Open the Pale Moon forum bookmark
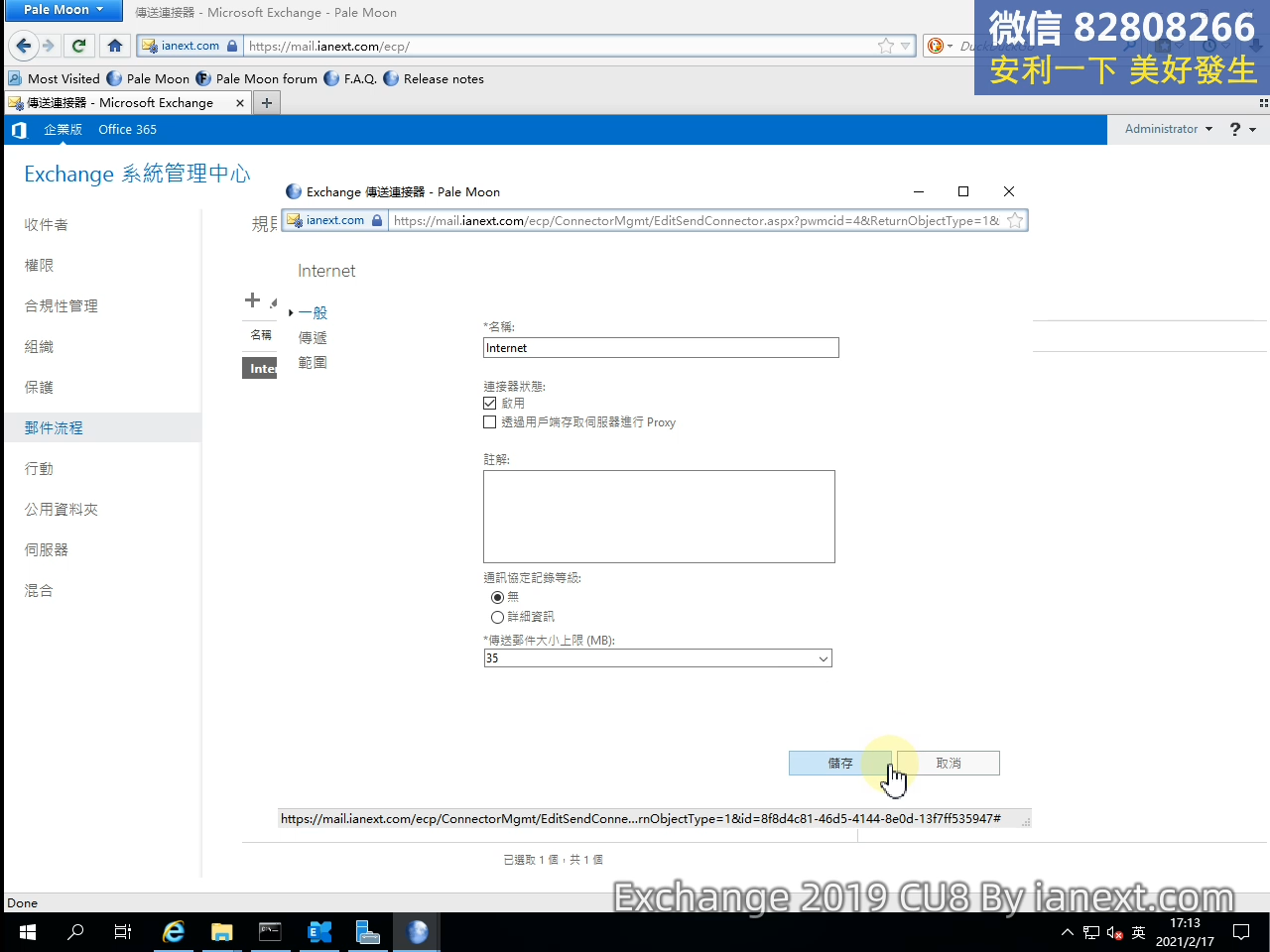Screen dimensions: 1270x952 point(257,78)
